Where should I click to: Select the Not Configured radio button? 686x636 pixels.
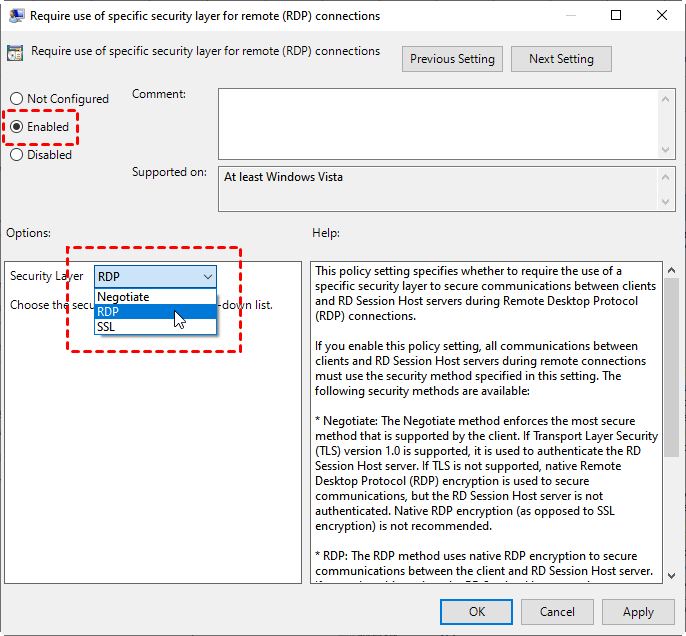tap(17, 99)
